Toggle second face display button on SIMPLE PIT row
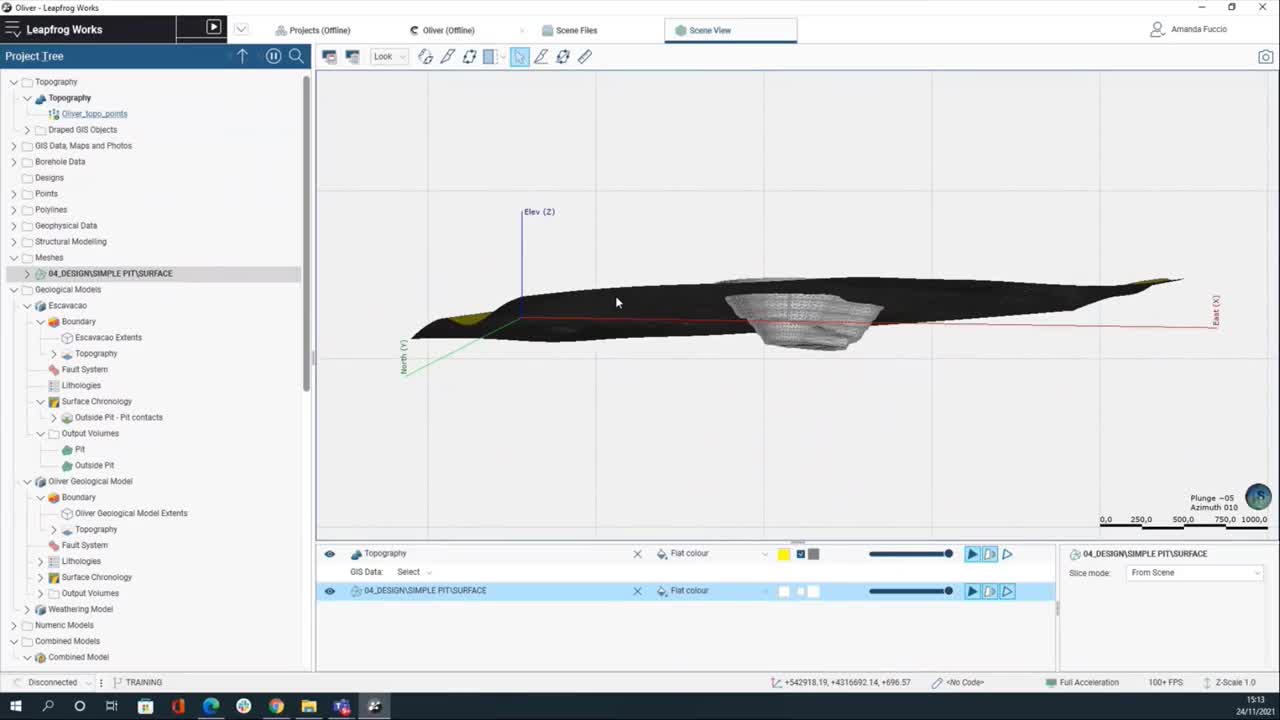 989,591
